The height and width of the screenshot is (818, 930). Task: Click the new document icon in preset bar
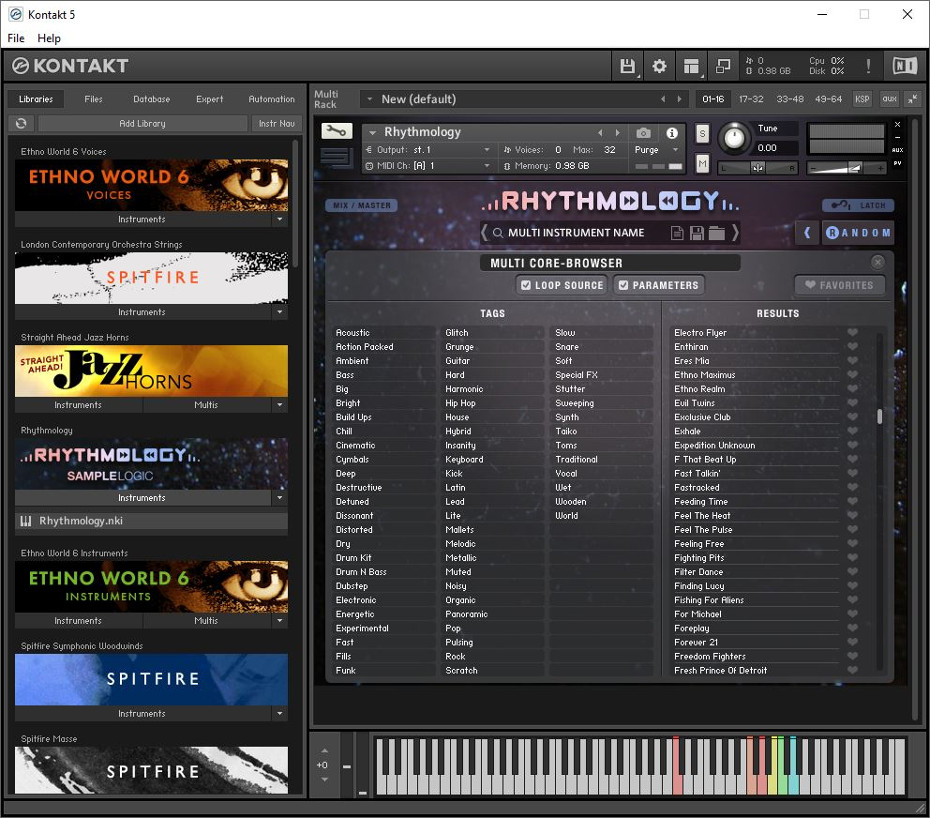(x=677, y=233)
